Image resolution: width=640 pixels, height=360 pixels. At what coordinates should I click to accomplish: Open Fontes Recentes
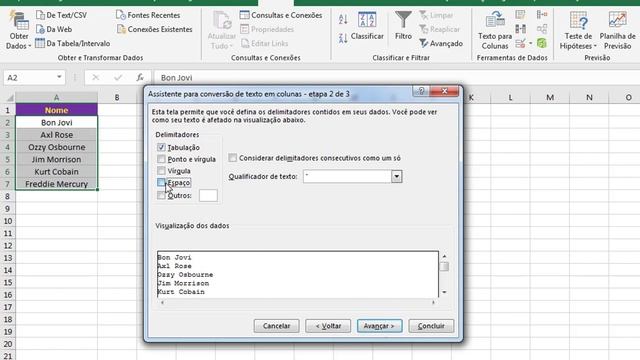(148, 15)
